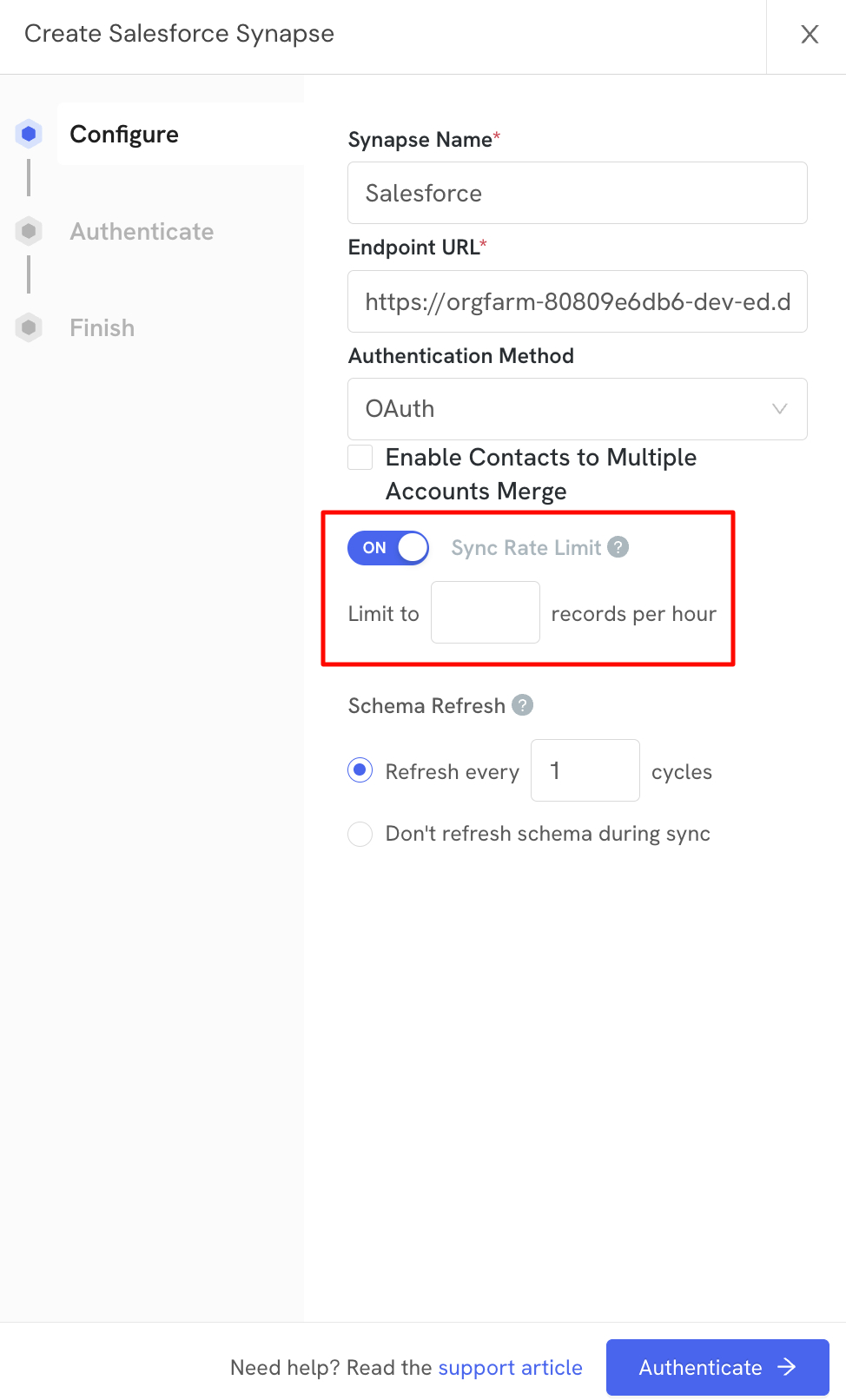Open the Schema Refresh help icon
The image size is (846, 1400).
point(522,705)
